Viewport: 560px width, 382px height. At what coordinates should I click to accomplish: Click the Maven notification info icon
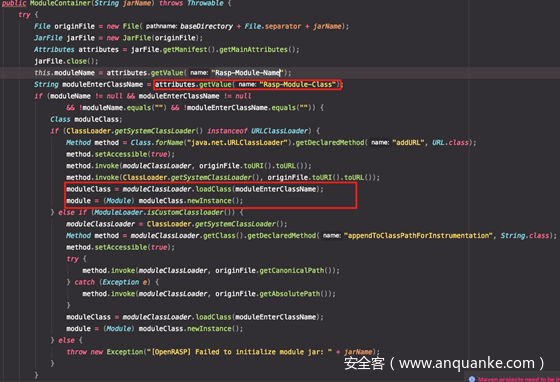point(472,379)
